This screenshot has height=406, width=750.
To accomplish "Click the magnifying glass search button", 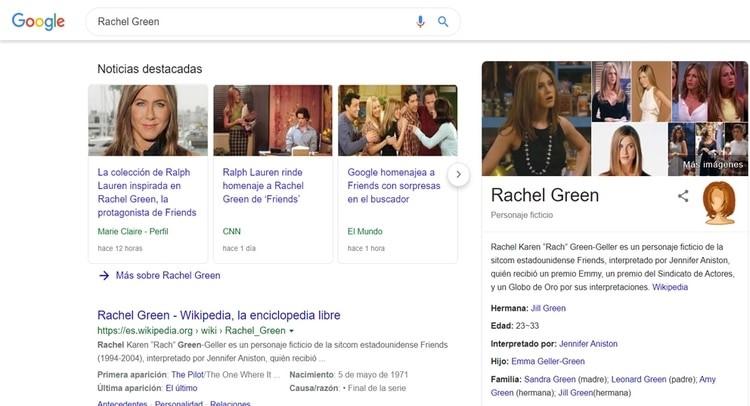I will coord(443,22).
